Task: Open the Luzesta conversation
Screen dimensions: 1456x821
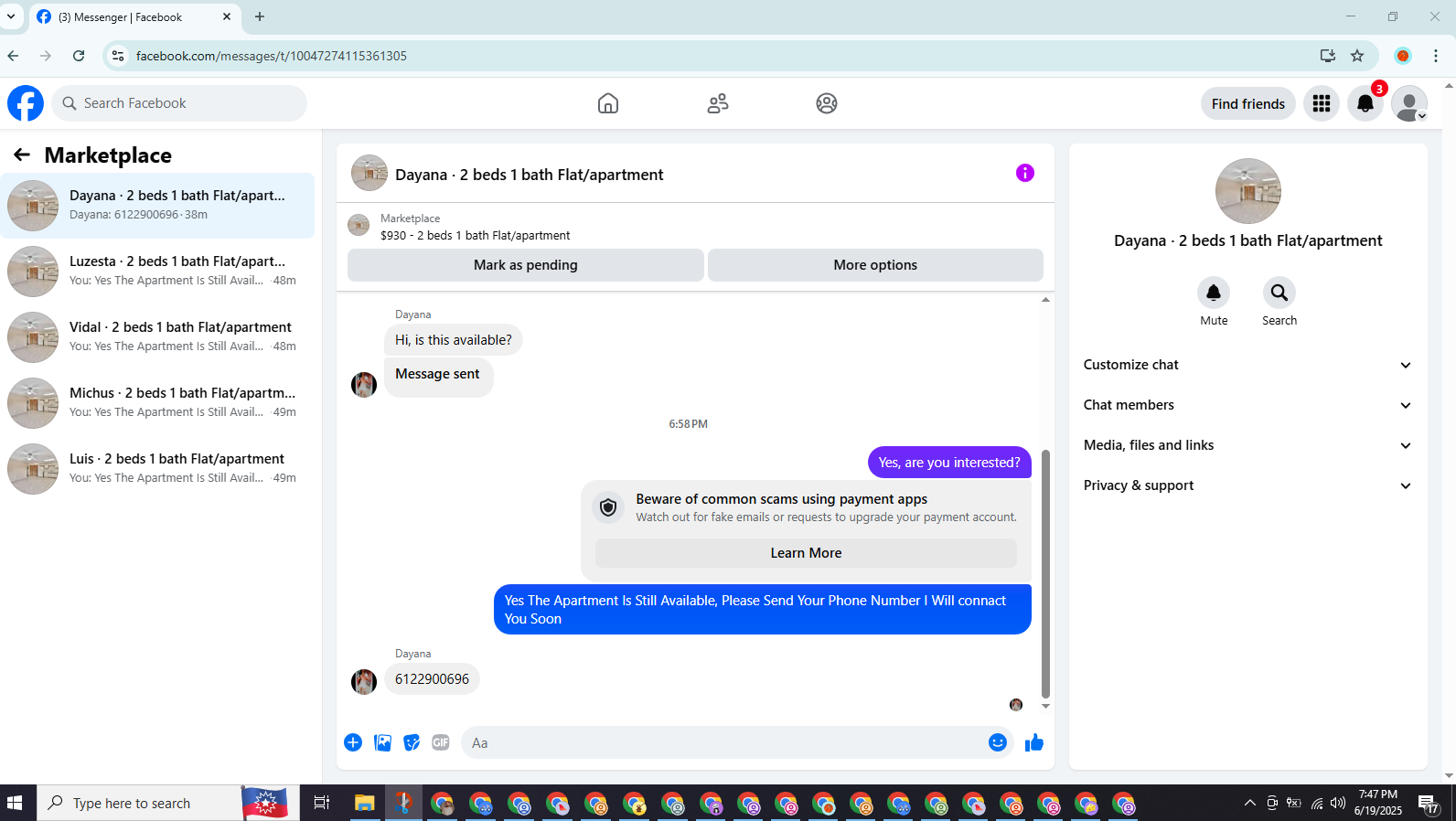Action: (x=157, y=272)
